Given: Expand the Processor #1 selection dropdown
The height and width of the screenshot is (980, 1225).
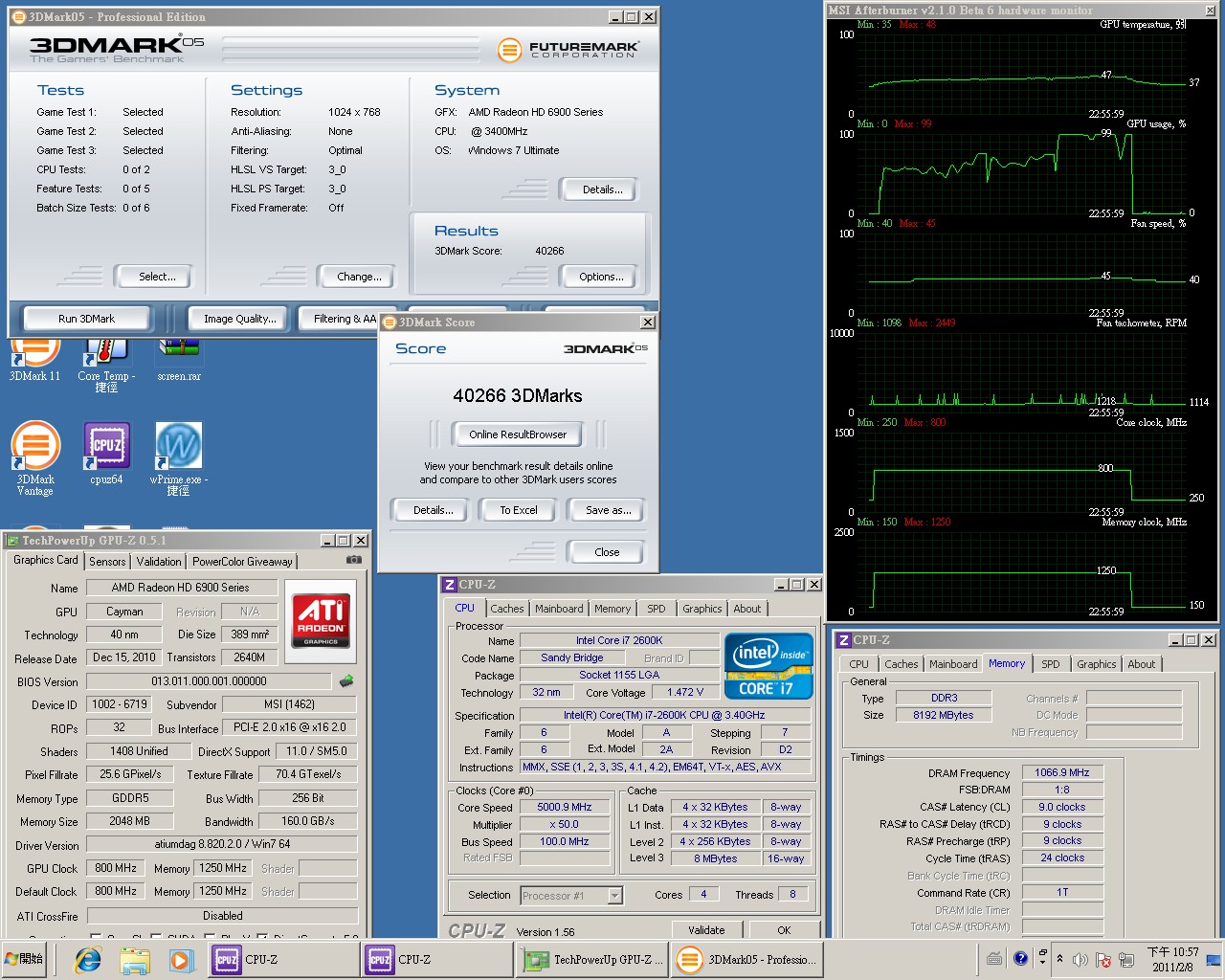Looking at the screenshot, I should [614, 896].
